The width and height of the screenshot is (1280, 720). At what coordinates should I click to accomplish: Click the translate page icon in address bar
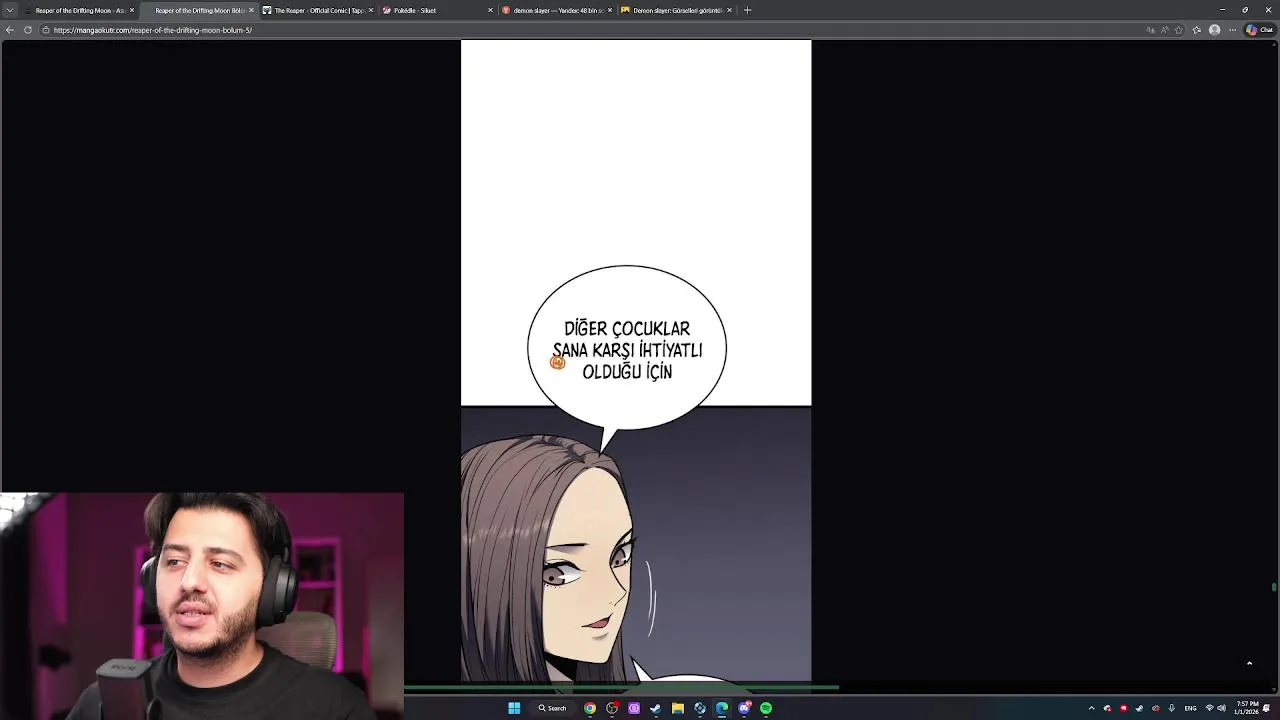(1150, 30)
